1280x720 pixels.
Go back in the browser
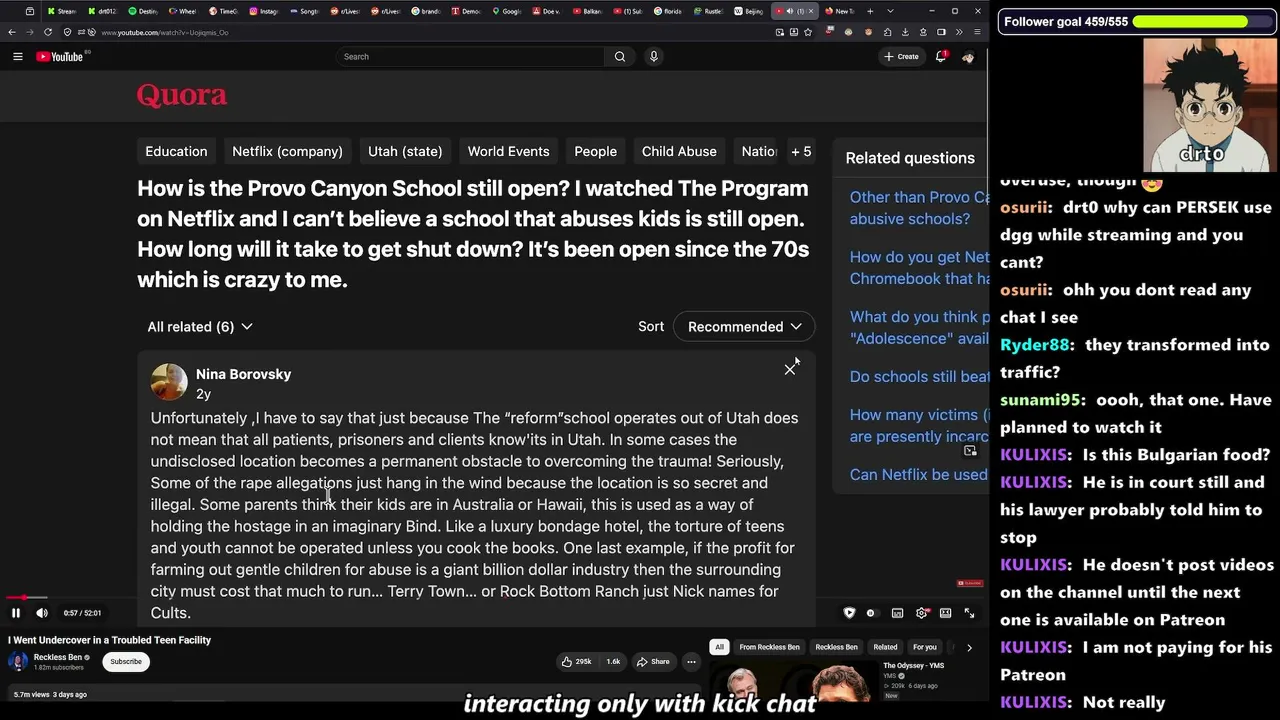[x=12, y=32]
